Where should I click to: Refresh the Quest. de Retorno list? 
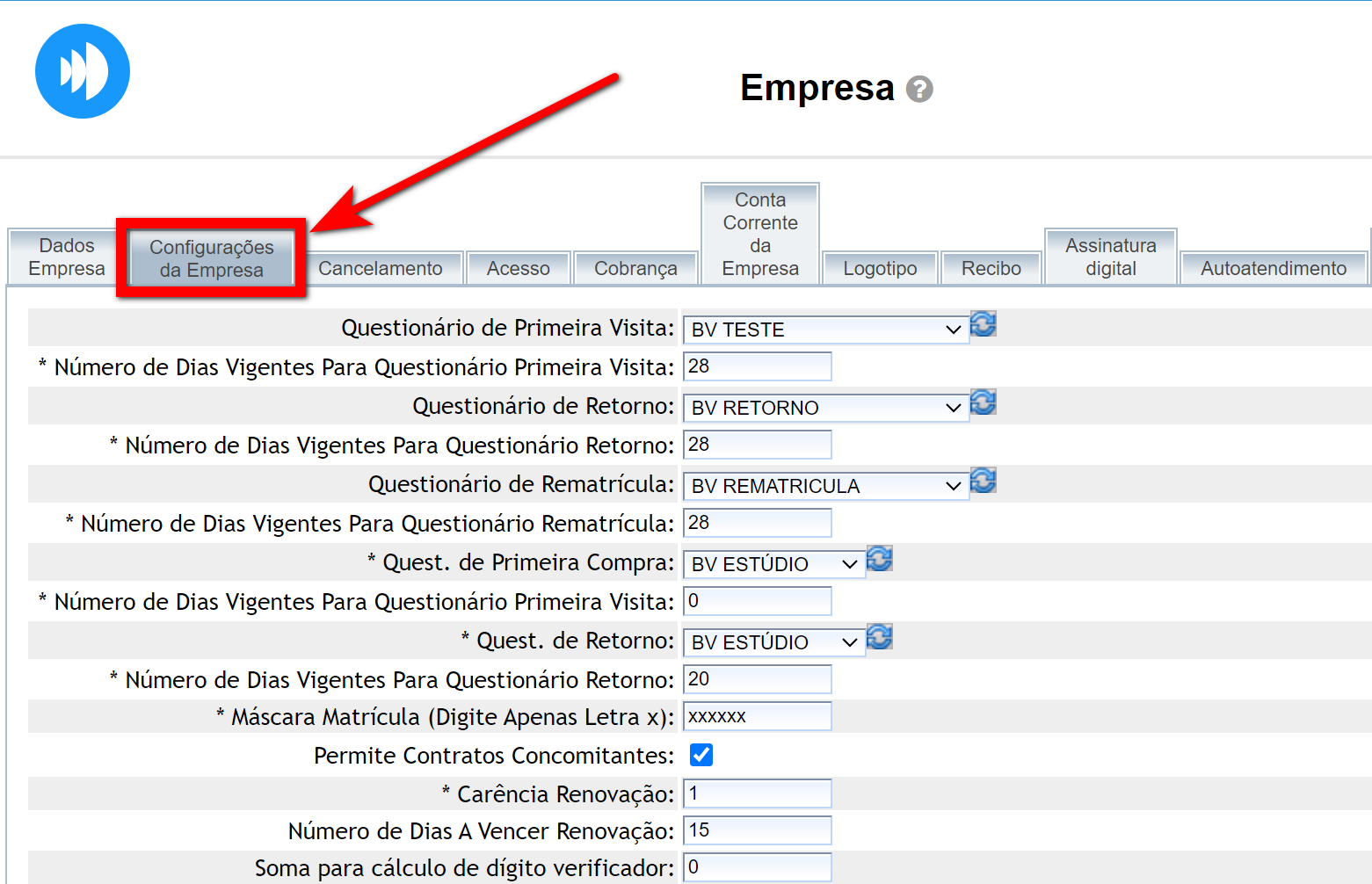[x=879, y=637]
